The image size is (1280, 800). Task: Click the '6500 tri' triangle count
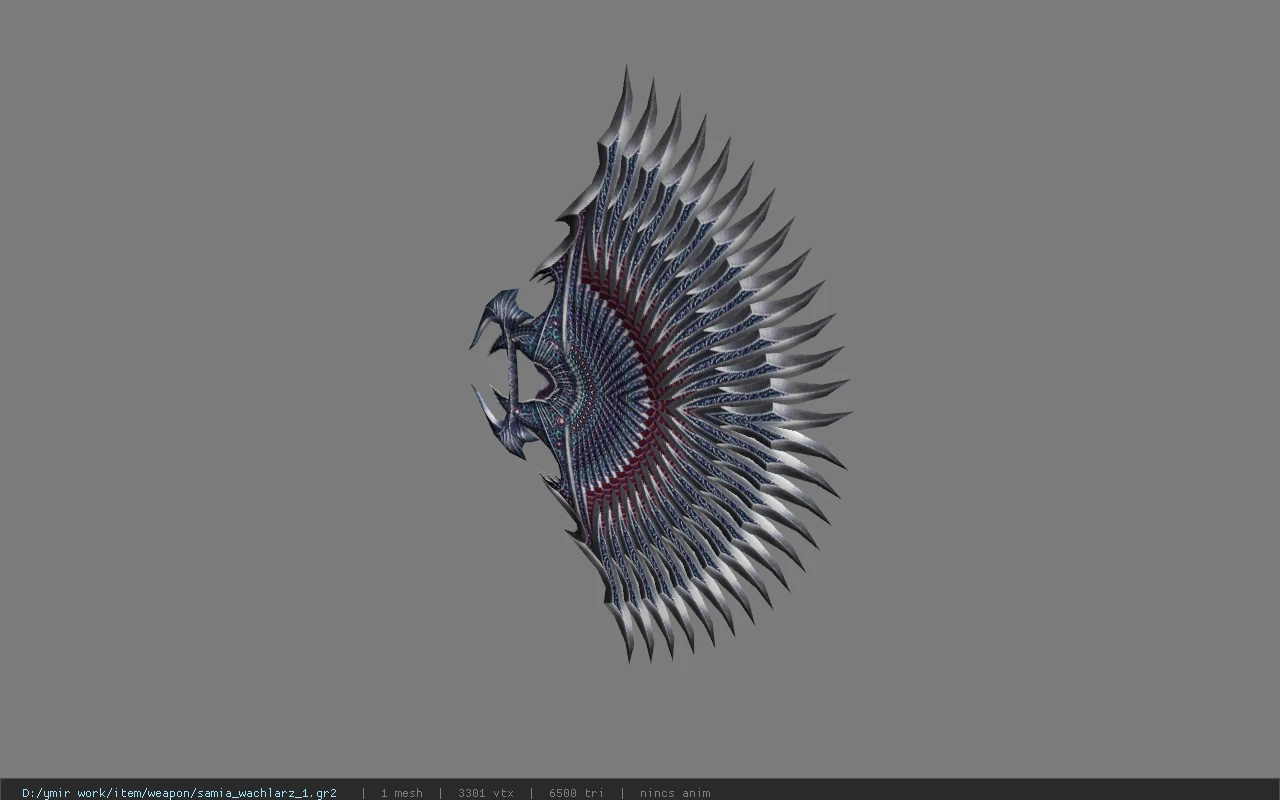click(576, 793)
